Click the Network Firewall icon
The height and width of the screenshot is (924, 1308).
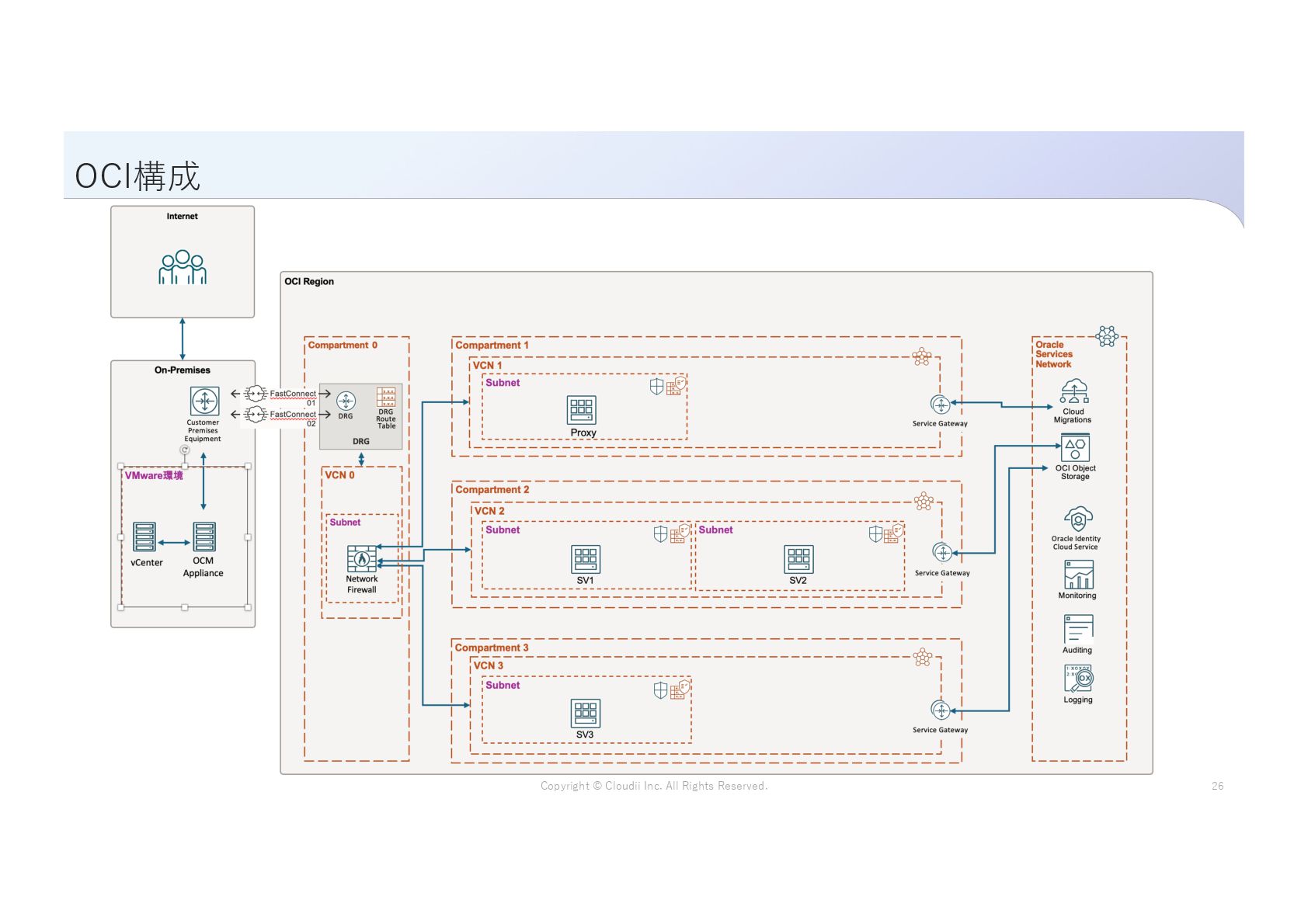(x=361, y=559)
